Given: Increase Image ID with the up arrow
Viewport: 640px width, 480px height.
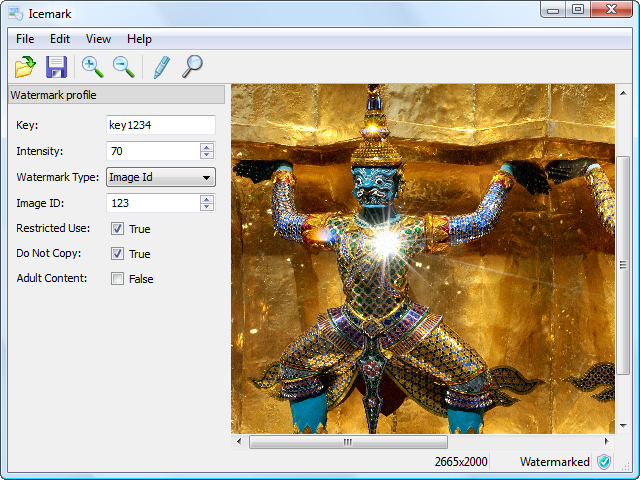Looking at the screenshot, I should pos(207,199).
